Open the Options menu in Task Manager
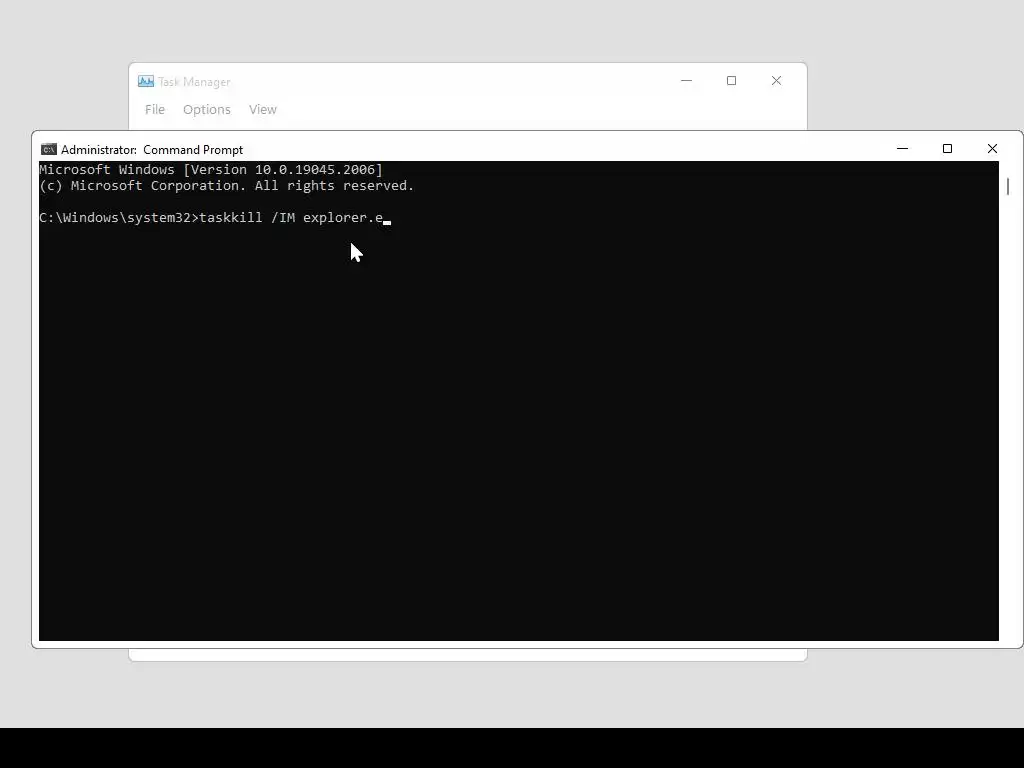This screenshot has height=768, width=1024. pos(206,110)
